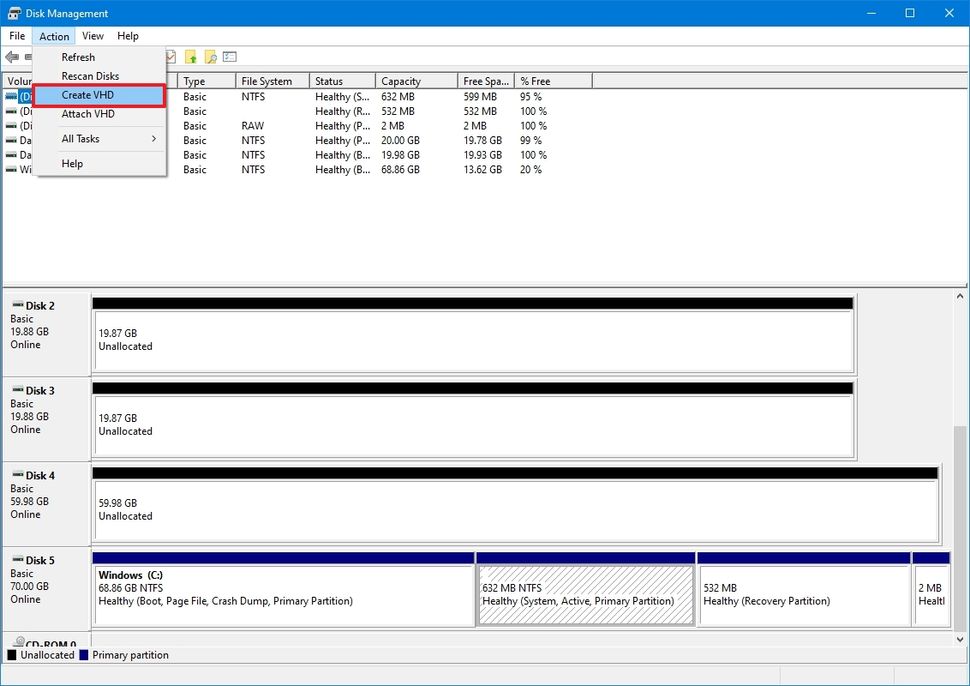Screen dimensions: 970x686
Task: Sort by the Status column header
Action: (x=343, y=81)
